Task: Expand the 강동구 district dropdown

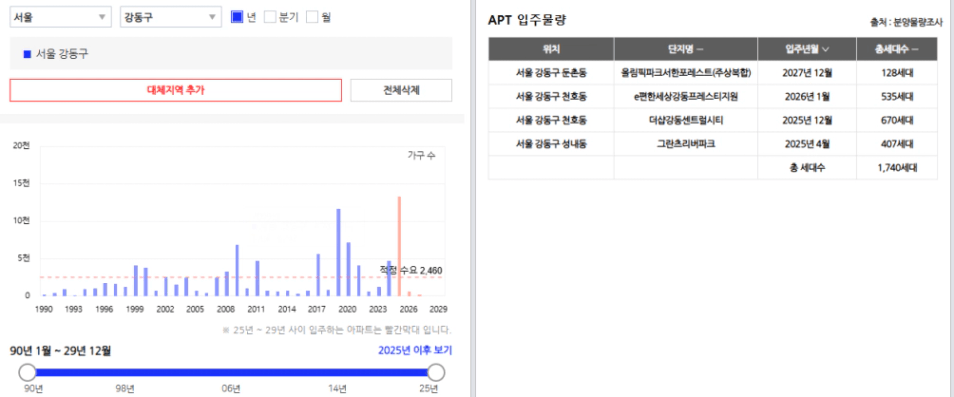Action: tap(170, 17)
